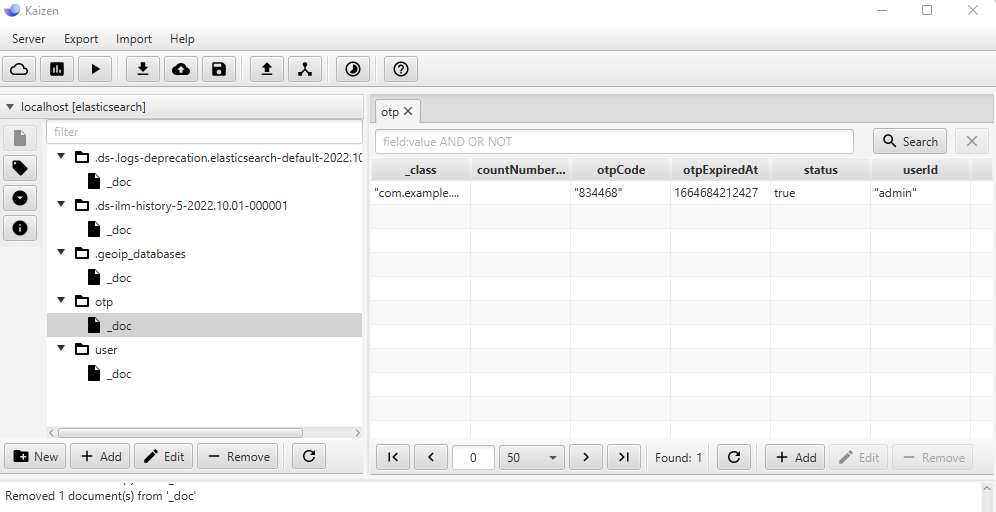
Task: Open the Import menu
Action: (x=134, y=39)
